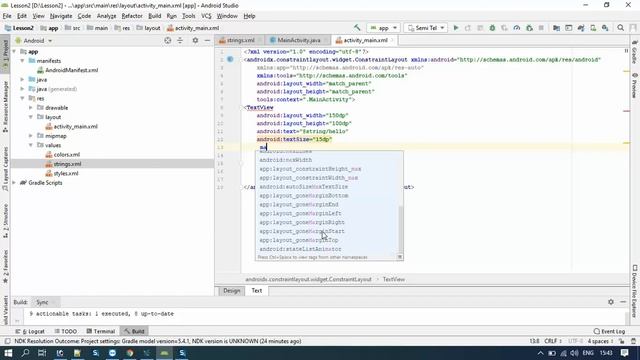Click the Stop square icon

541,28
